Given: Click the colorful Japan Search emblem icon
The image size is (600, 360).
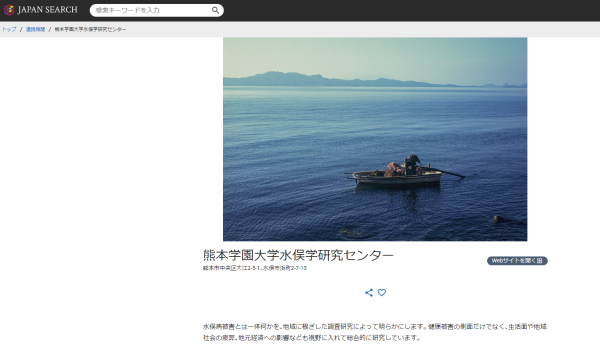Looking at the screenshot, I should coord(9,10).
